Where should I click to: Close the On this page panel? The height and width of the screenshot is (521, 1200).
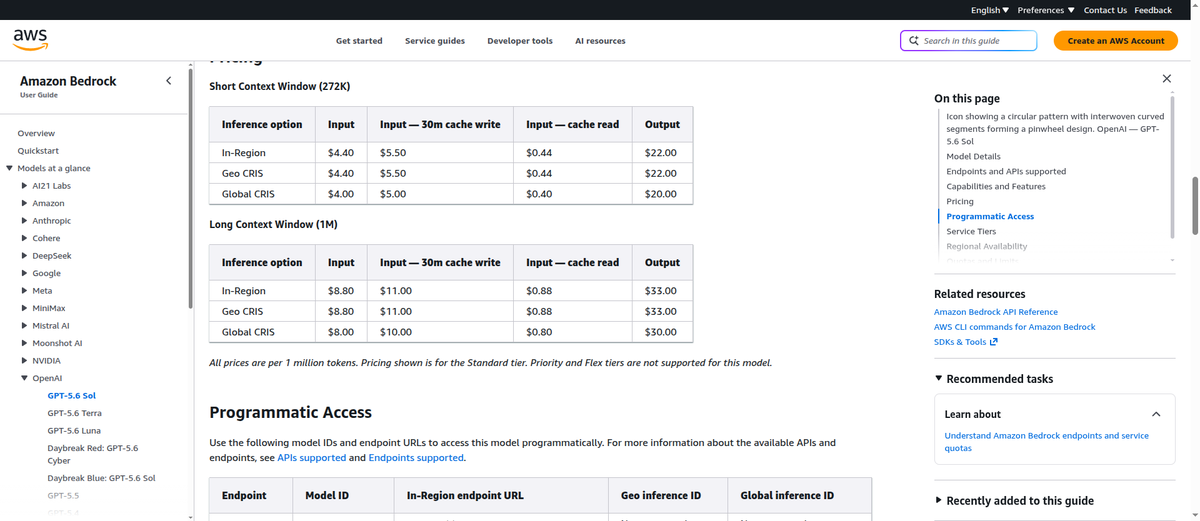(x=1167, y=78)
